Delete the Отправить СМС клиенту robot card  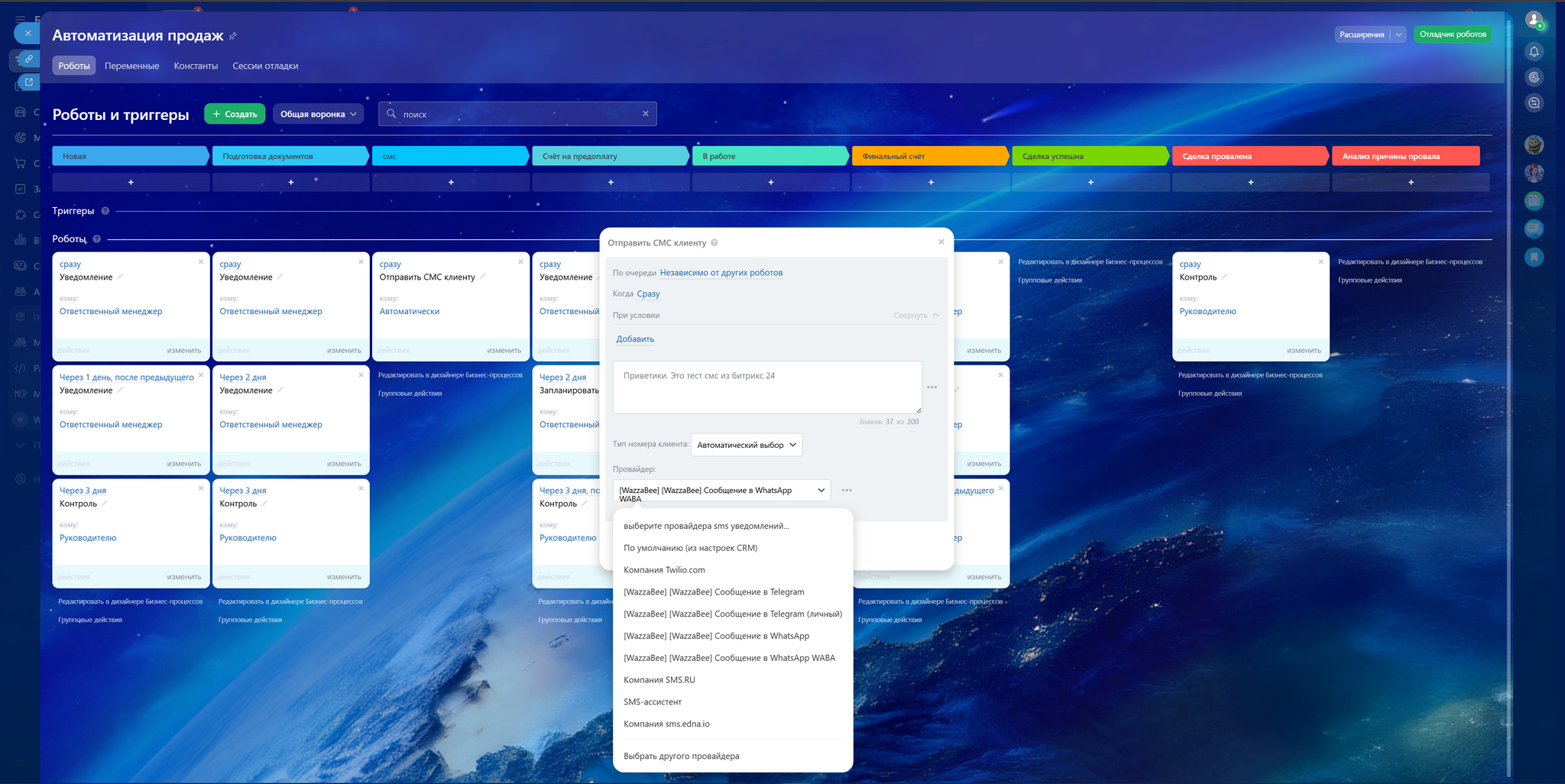tap(520, 262)
